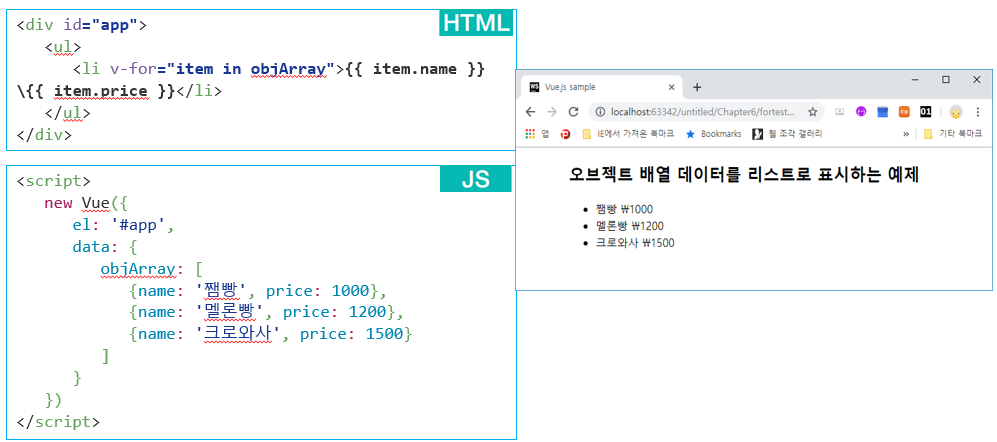Image resolution: width=997 pixels, height=442 pixels.
Task: Click the '오브젝트 배열 데이터를 리스트로 표시하는 예제' heading
Action: coord(745,176)
